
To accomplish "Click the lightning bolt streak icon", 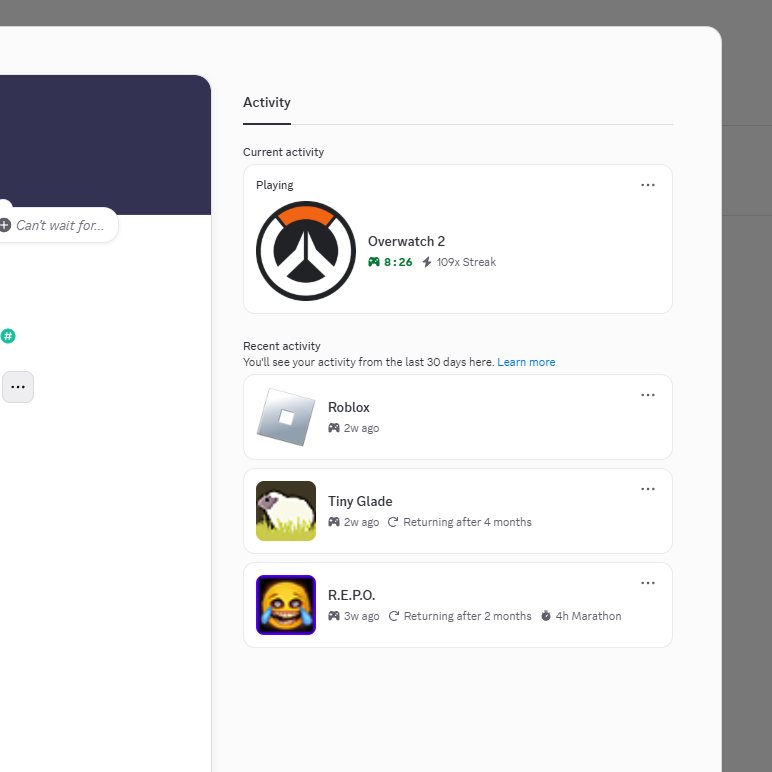I will tap(427, 262).
